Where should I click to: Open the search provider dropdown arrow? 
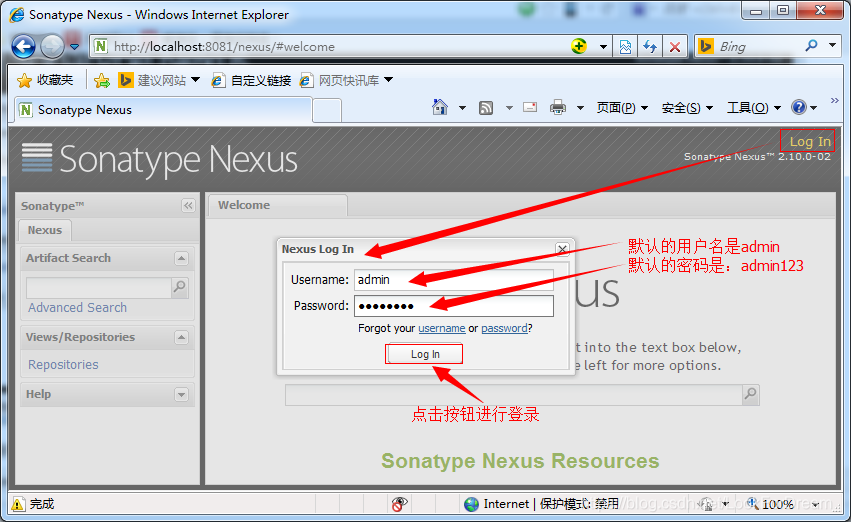(x=832, y=46)
